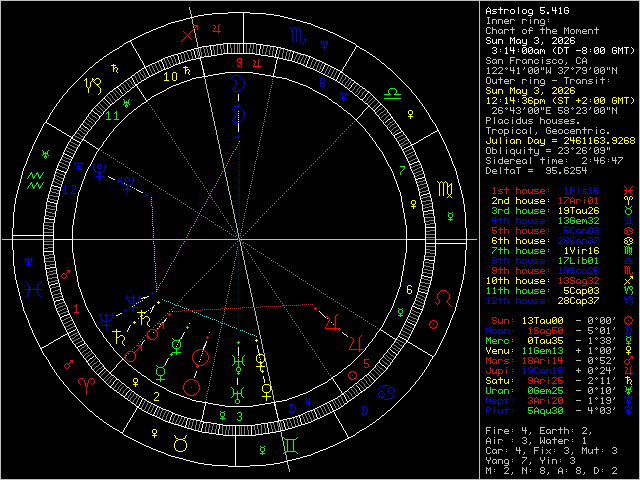The image size is (640, 480).
Task: Click house number 8 in the wheel
Action: click(x=322, y=83)
